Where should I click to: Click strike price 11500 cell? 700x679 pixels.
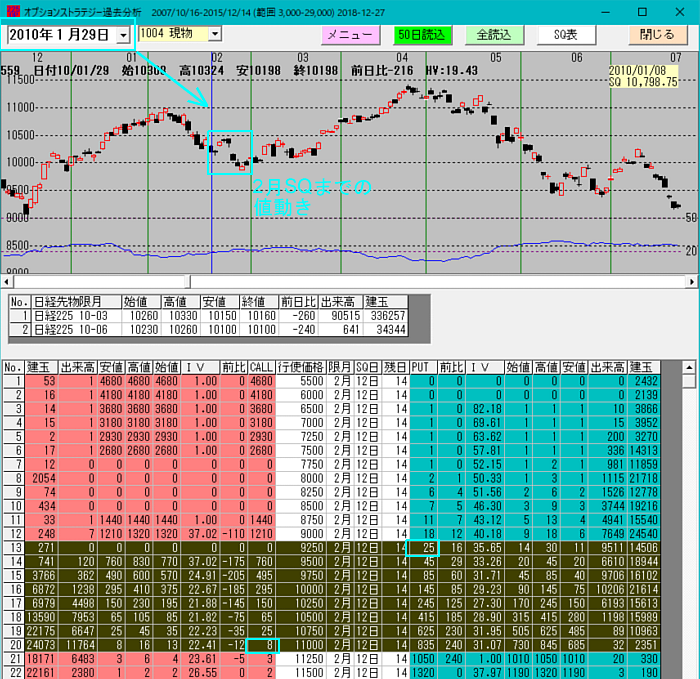coord(300,672)
